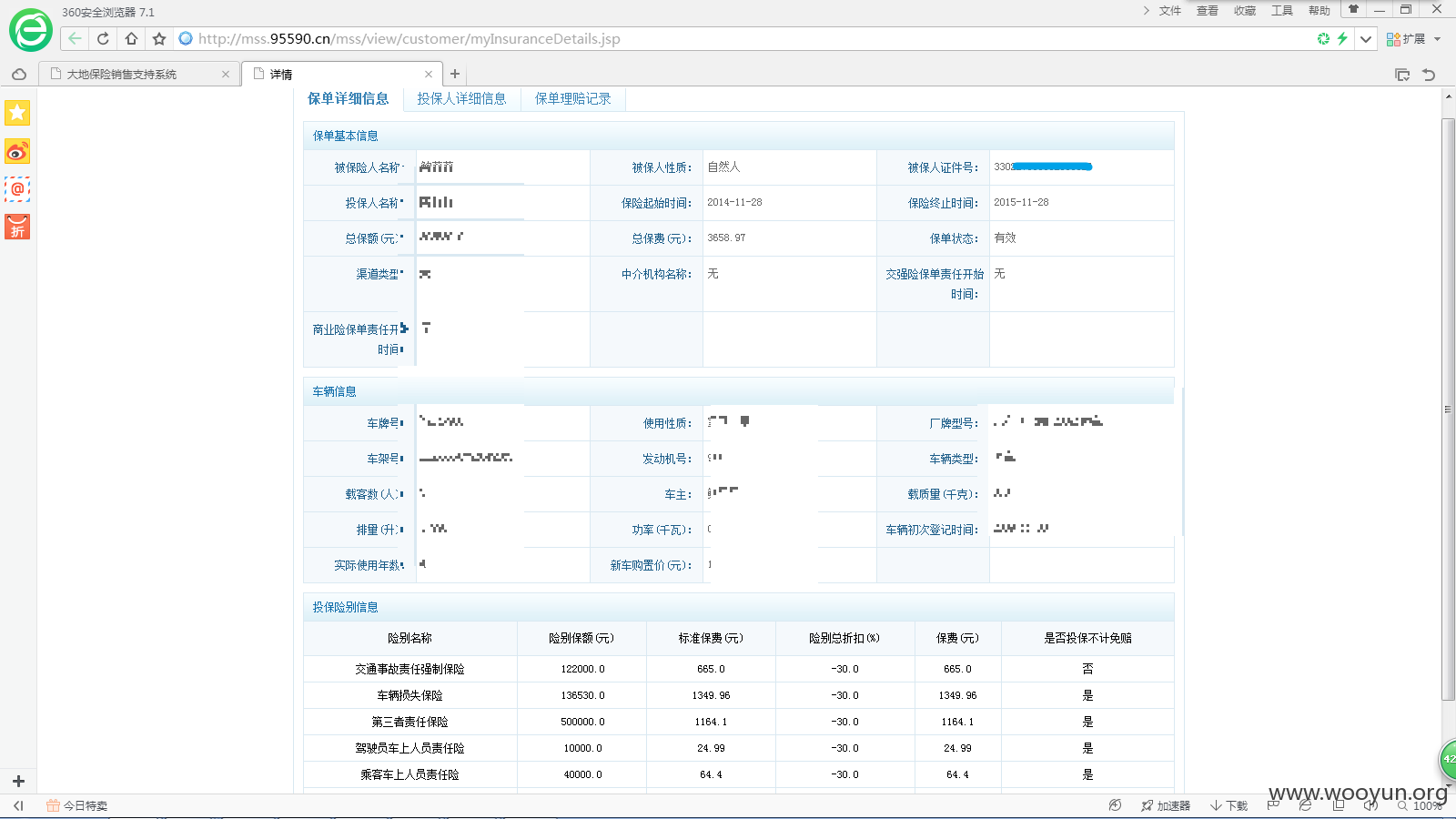Click the 驾驶员车上人员责任险 row name
Viewport: 1456px width, 819px height.
pyautogui.click(x=409, y=748)
